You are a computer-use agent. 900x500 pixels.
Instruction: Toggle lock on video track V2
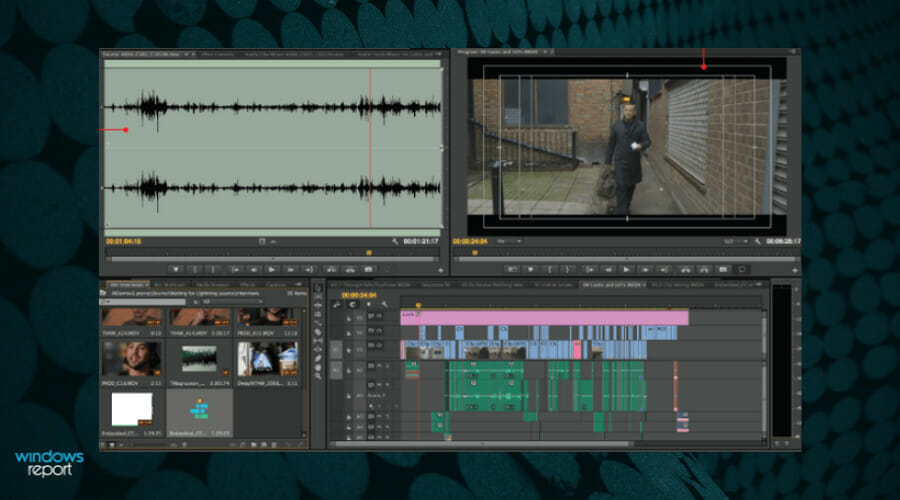point(349,334)
